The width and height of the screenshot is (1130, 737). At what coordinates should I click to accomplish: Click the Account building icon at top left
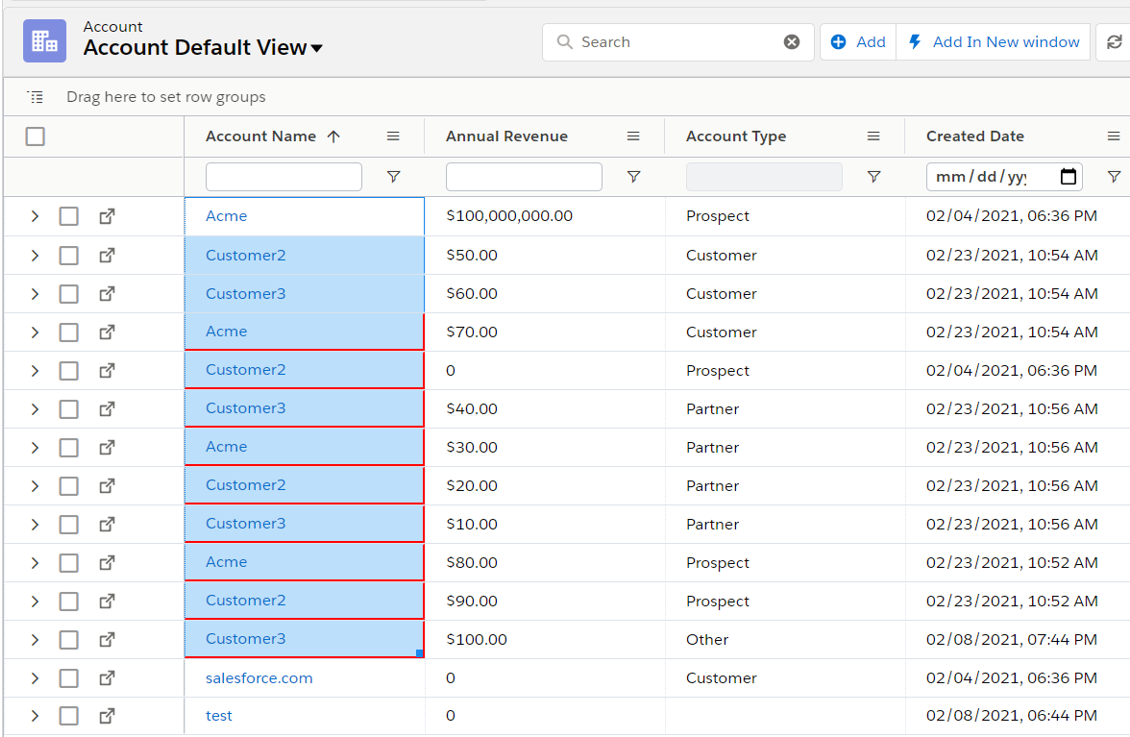click(44, 41)
